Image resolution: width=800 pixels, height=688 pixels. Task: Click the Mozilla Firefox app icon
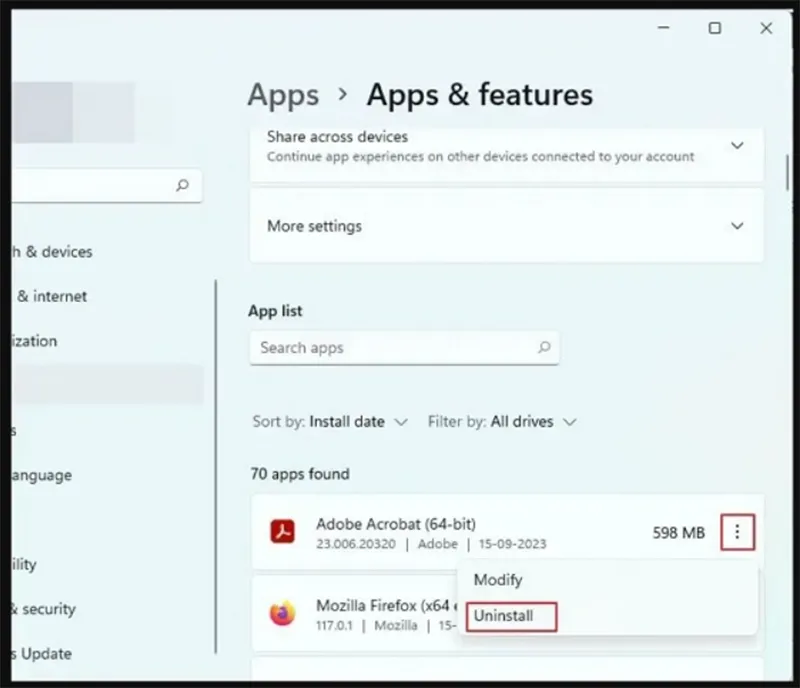tap(282, 613)
